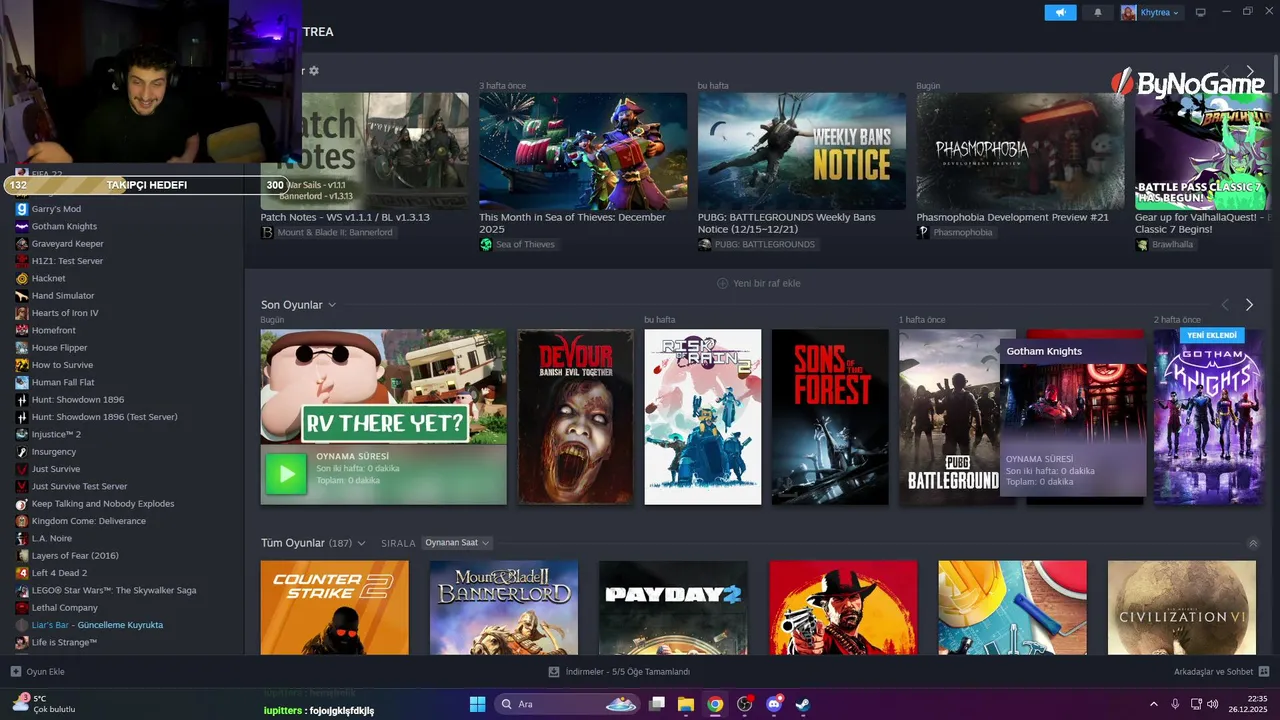
Task: Go to next page of Son Oyunlar shelf
Action: [1249, 305]
